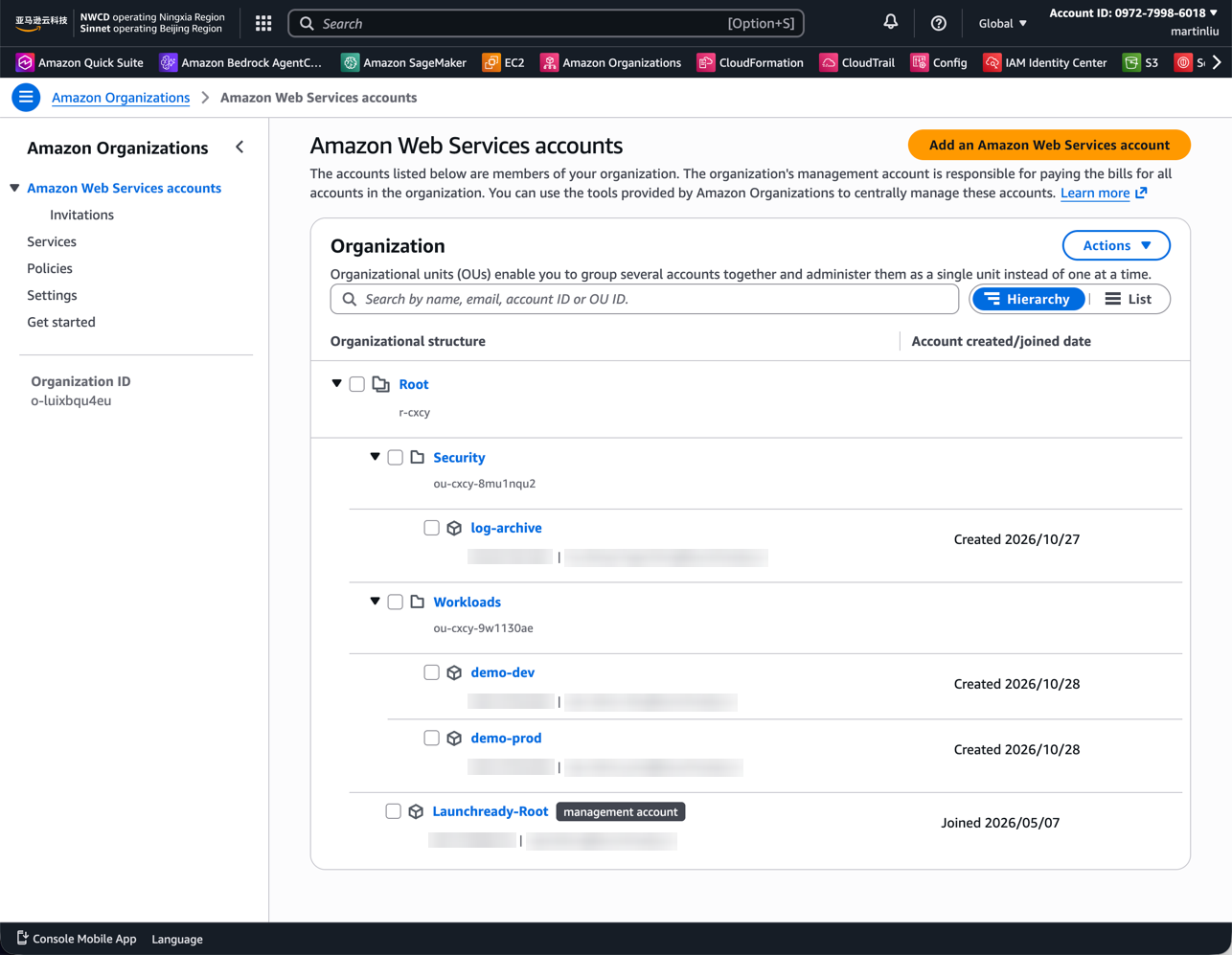Click Add an Amazon Web Services account

(1049, 145)
